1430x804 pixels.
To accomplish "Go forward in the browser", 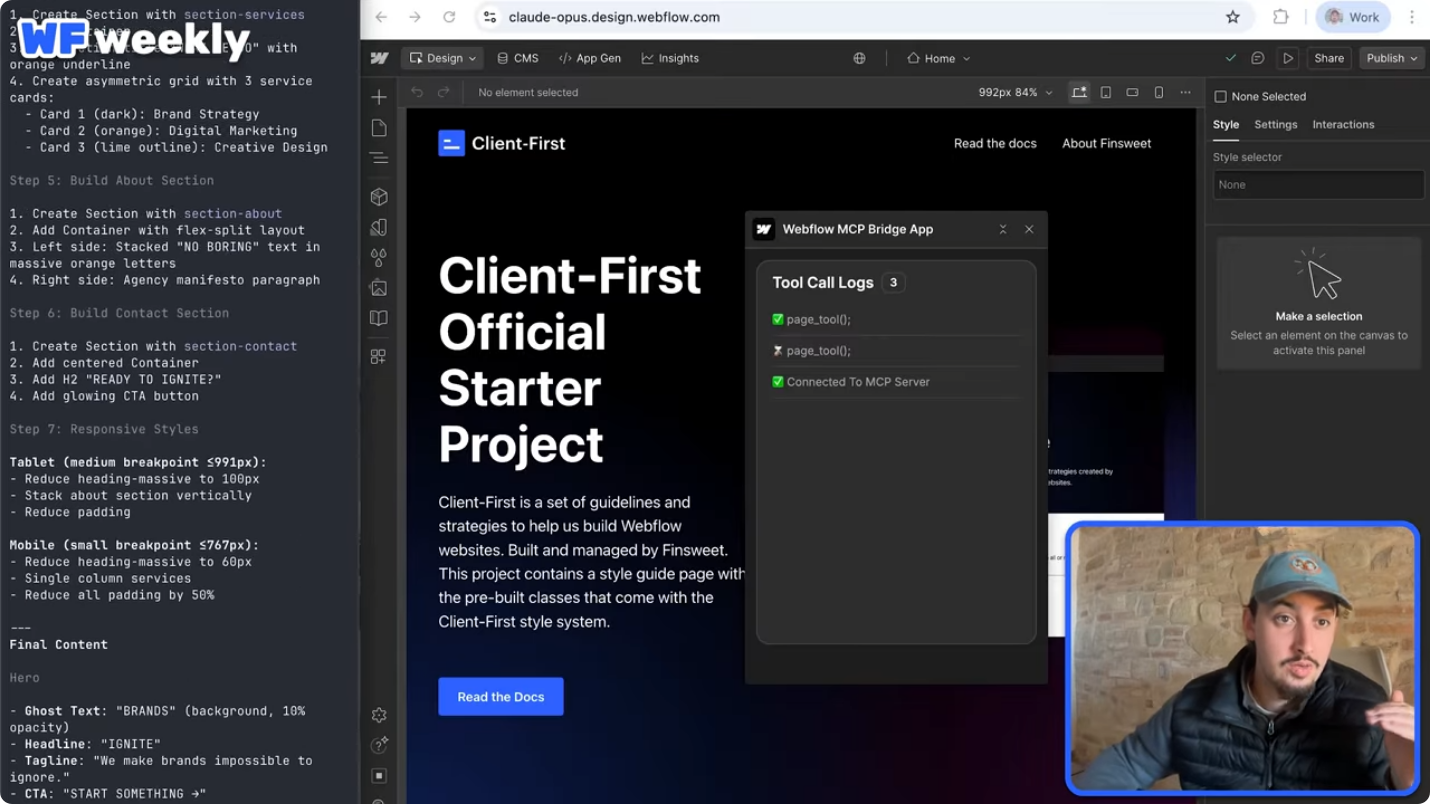I will (415, 17).
